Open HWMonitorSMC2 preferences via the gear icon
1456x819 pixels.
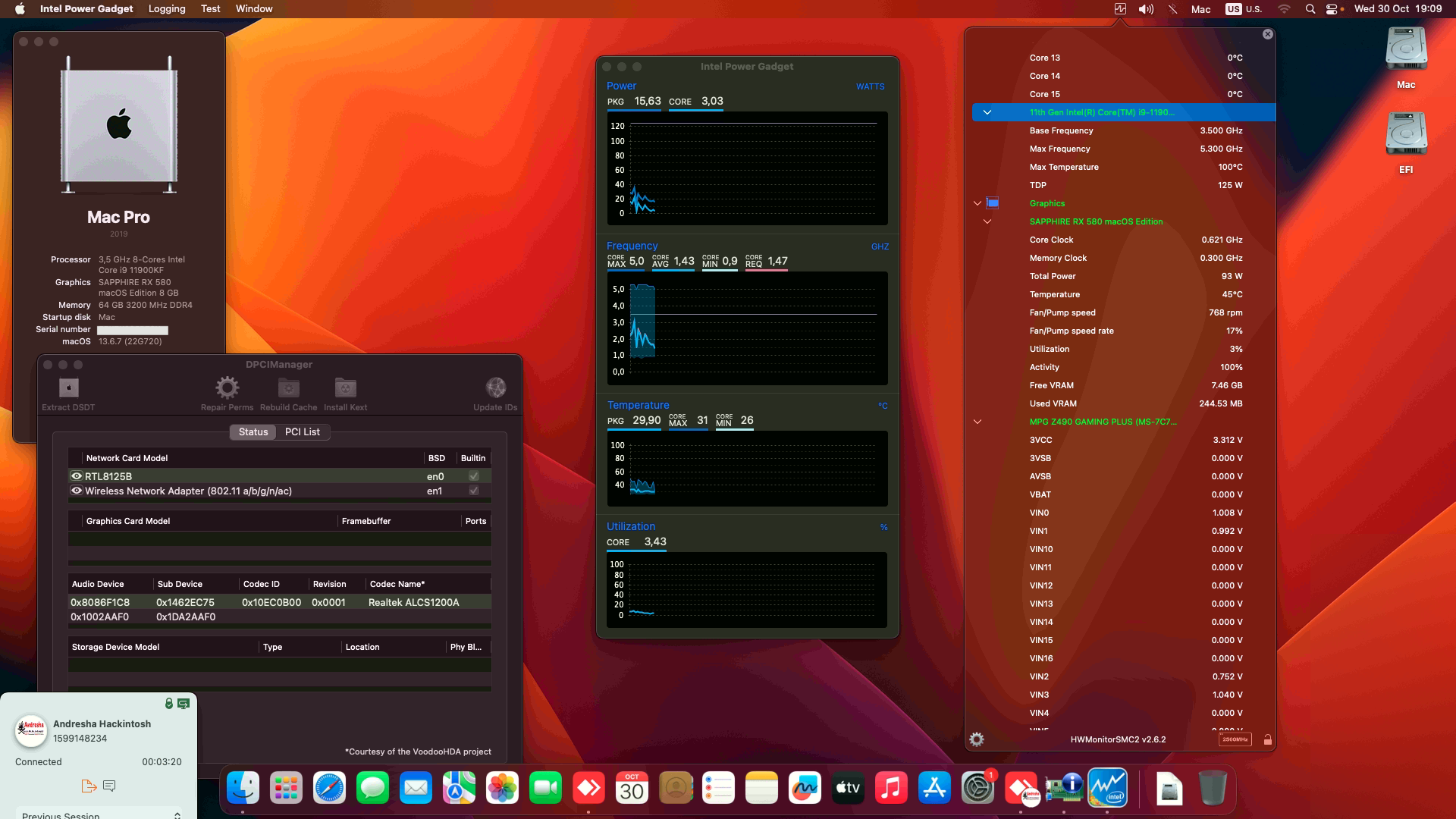pyautogui.click(x=977, y=739)
